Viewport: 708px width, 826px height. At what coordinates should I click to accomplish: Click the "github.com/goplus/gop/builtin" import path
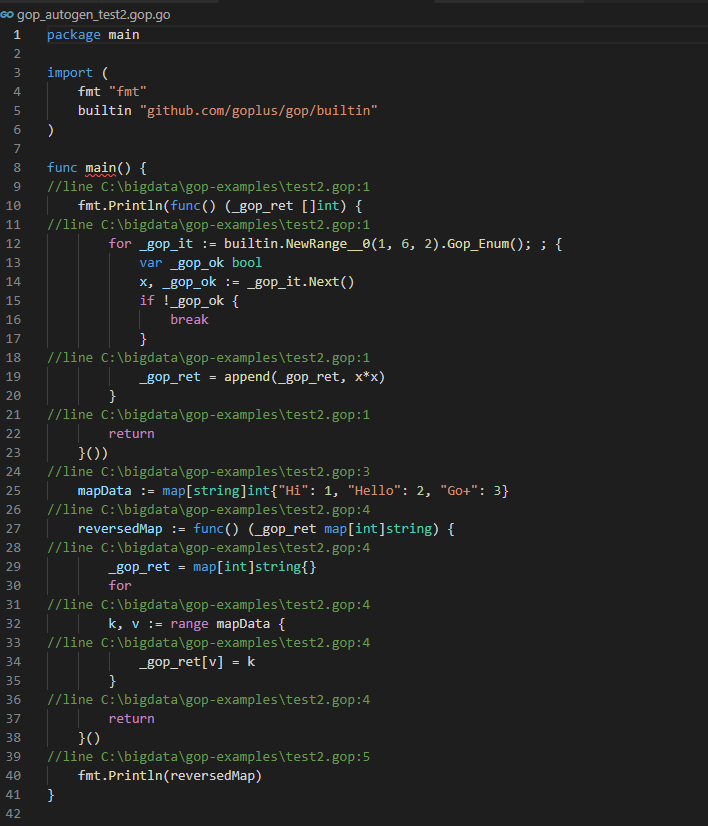point(259,111)
